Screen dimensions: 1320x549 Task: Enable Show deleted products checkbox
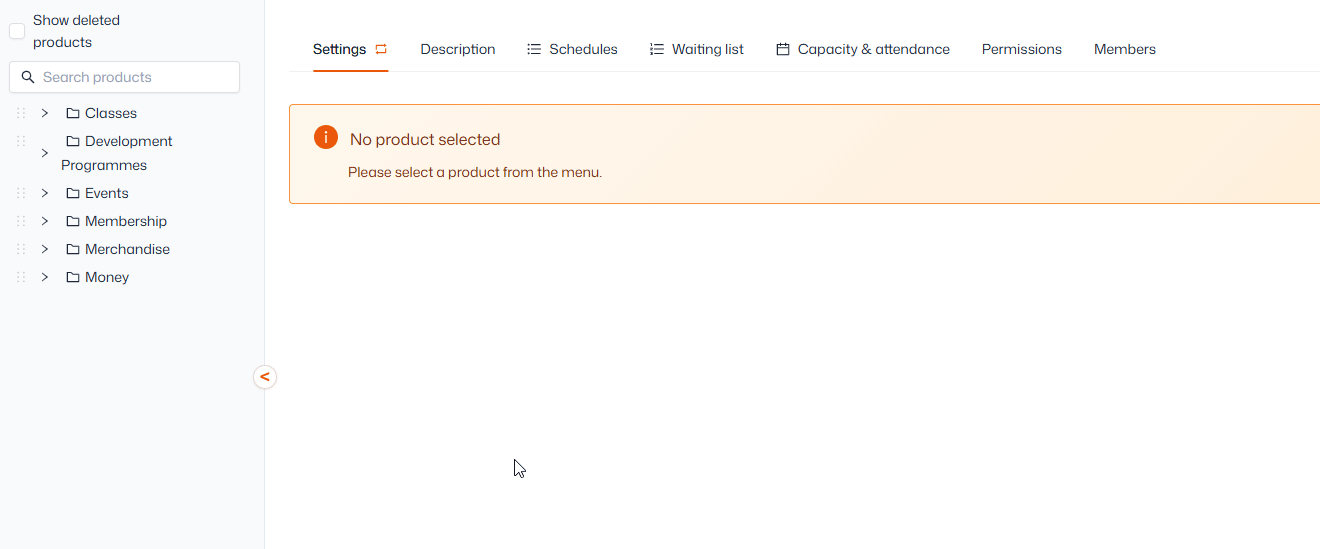pos(17,31)
